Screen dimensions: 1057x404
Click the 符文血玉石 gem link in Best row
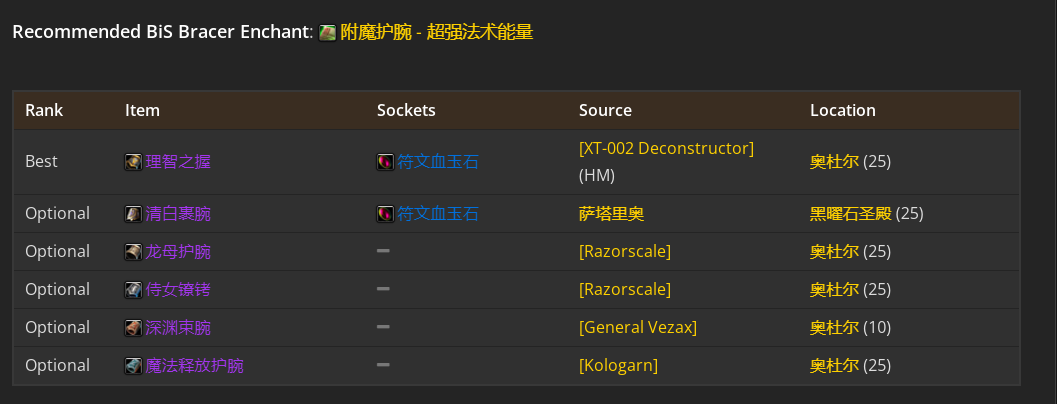tap(437, 162)
